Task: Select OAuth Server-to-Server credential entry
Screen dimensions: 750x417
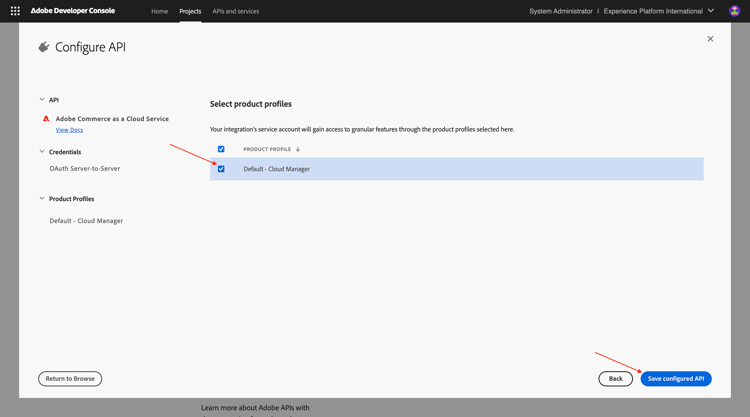Action: coord(85,168)
